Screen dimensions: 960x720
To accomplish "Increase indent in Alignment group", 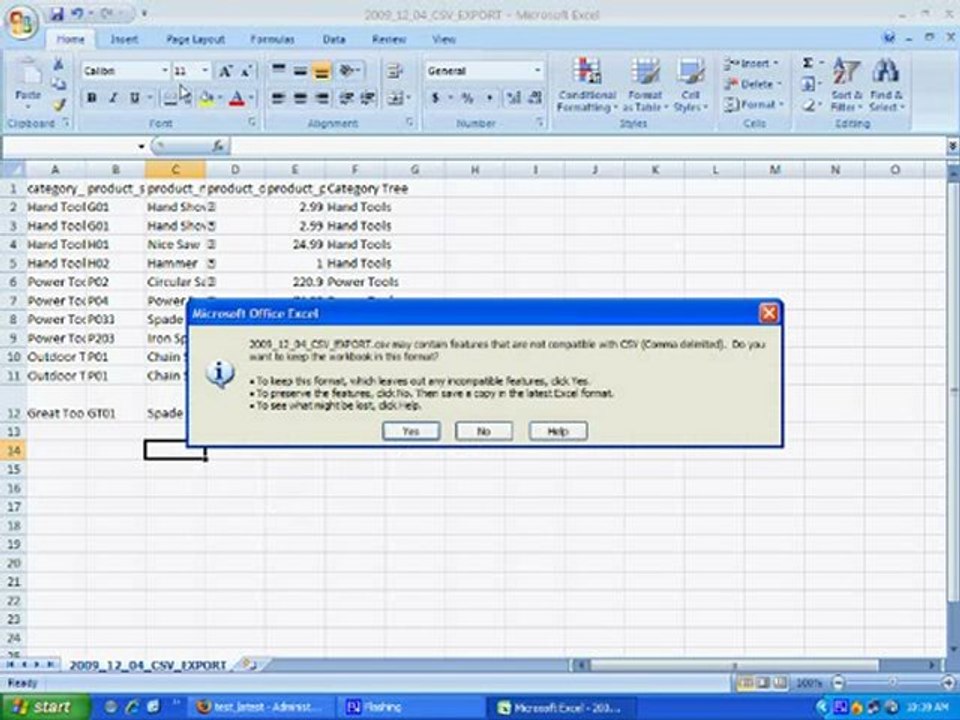I will coord(368,98).
